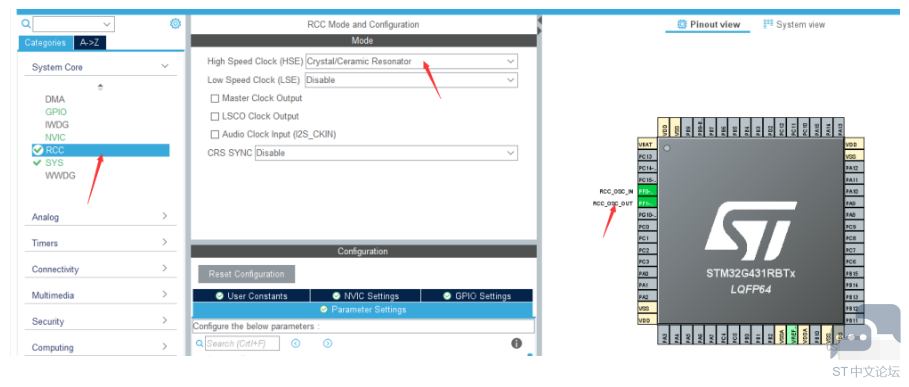Select the green PF0 pin on chip
The height and width of the screenshot is (387, 909).
click(x=648, y=191)
